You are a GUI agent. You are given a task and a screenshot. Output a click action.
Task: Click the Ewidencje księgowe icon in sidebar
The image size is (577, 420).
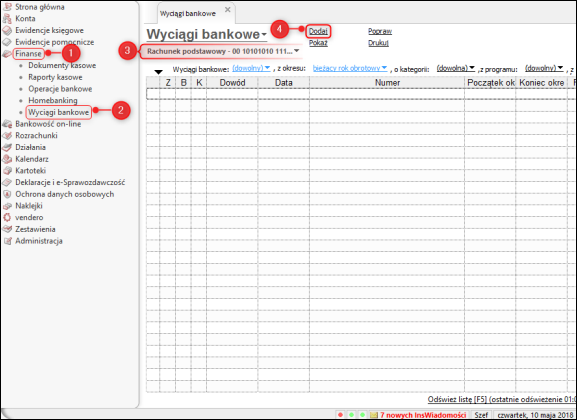point(7,30)
